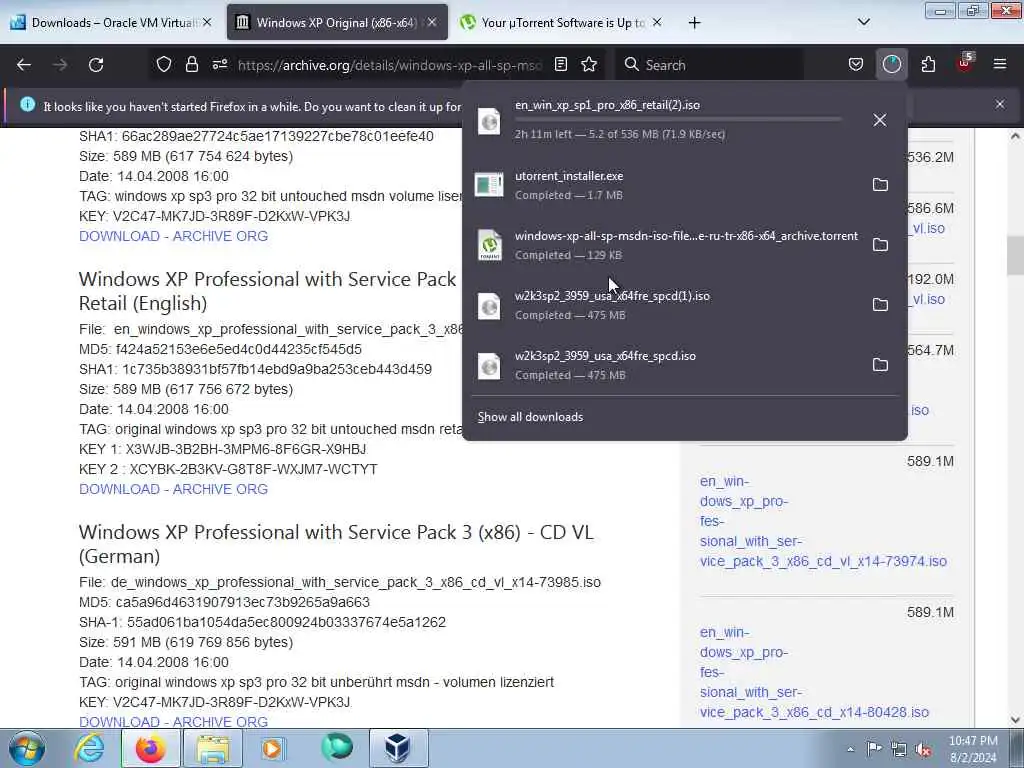Viewport: 1024px width, 768px height.
Task: Open w2k3sp2_3959_usa_x64fre_spcd(1).iso entry
Action: click(665, 305)
